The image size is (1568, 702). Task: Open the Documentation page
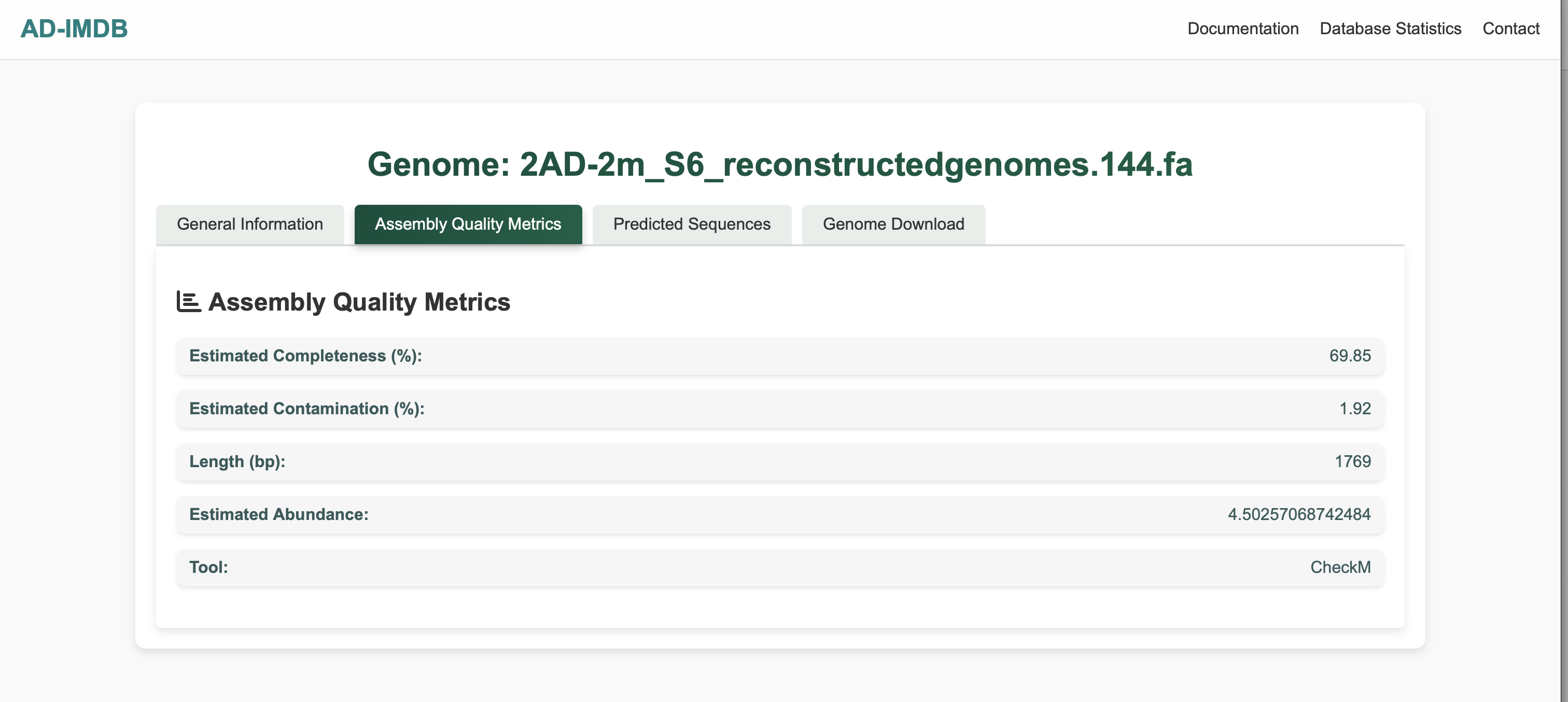click(x=1242, y=29)
